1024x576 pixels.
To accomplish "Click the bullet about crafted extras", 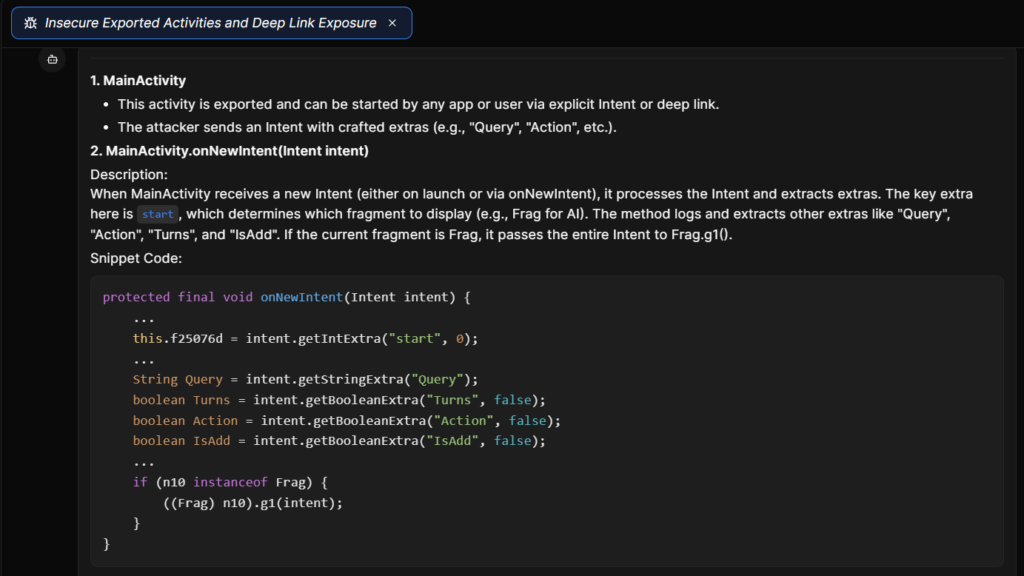I will 367,127.
